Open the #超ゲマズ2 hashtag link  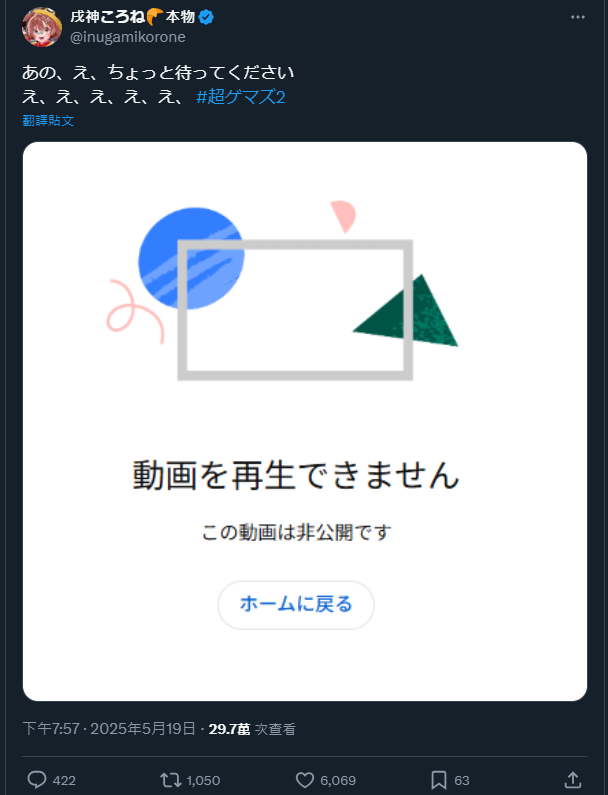[x=241, y=96]
